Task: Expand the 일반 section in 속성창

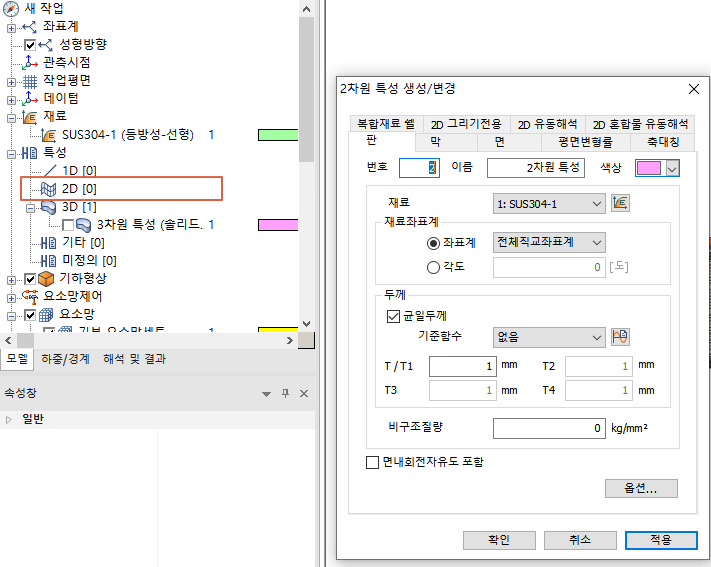Action: coord(9,419)
